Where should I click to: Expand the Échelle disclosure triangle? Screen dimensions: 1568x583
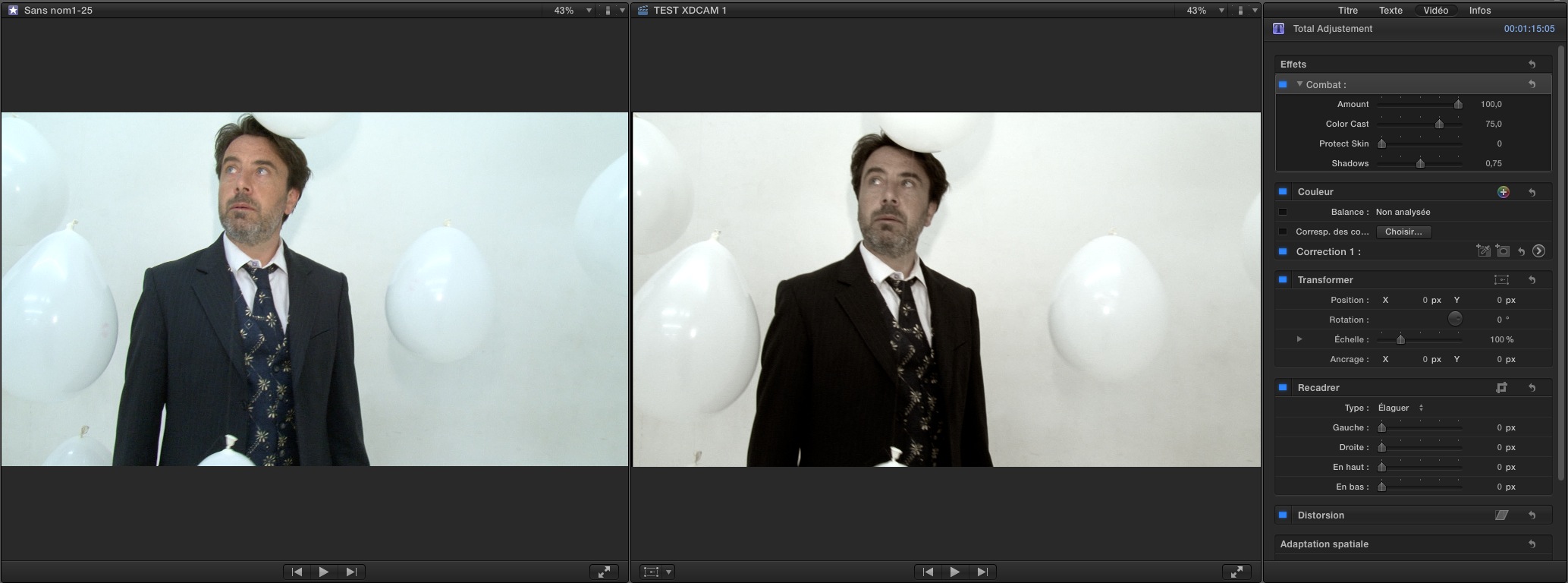click(x=1299, y=339)
